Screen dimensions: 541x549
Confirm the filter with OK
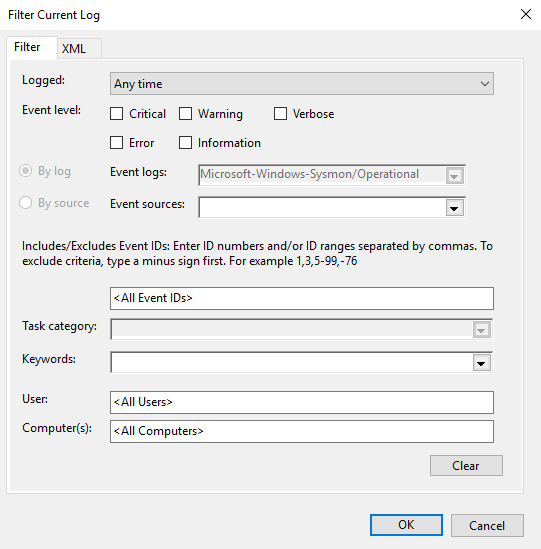click(x=406, y=525)
